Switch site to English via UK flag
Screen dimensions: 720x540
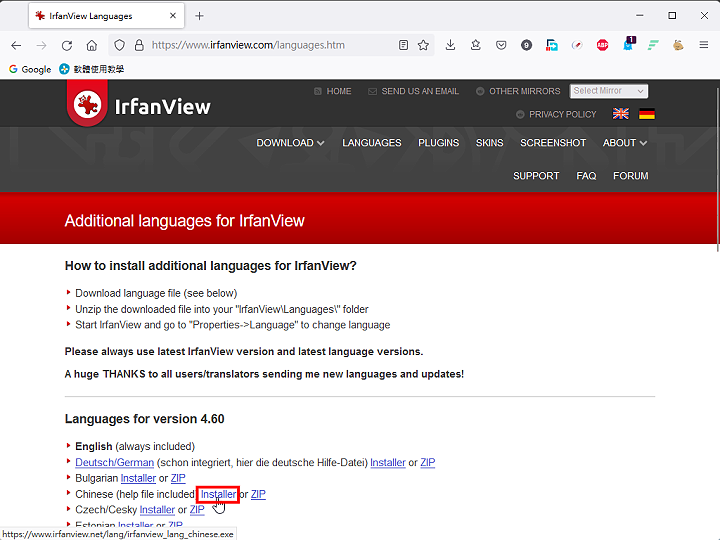coord(621,113)
